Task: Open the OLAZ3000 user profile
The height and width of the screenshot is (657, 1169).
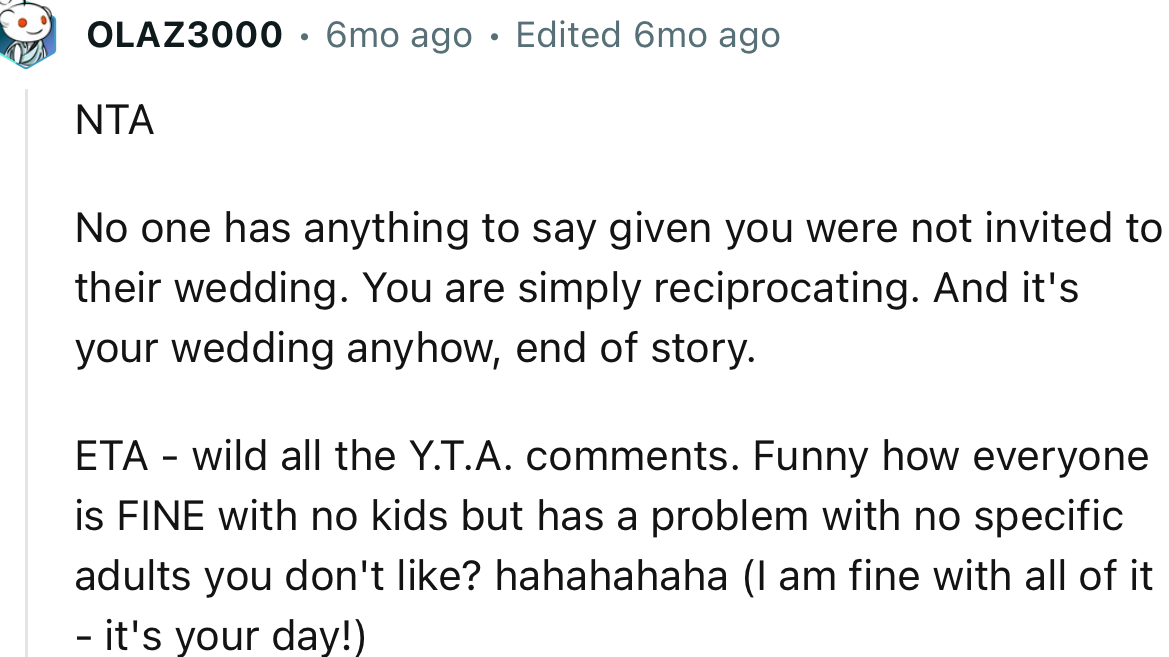Action: [x=185, y=36]
